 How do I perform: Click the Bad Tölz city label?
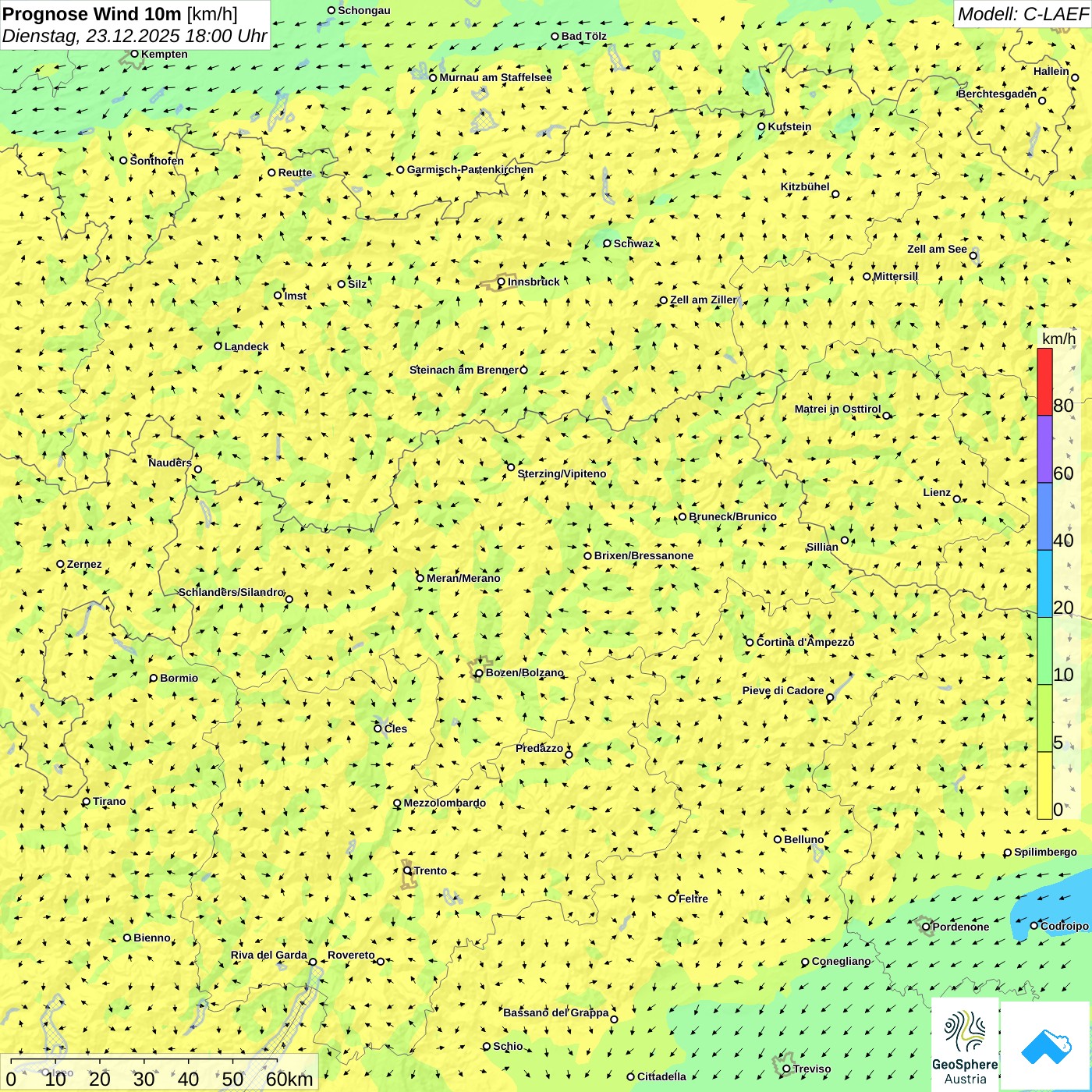pos(584,36)
